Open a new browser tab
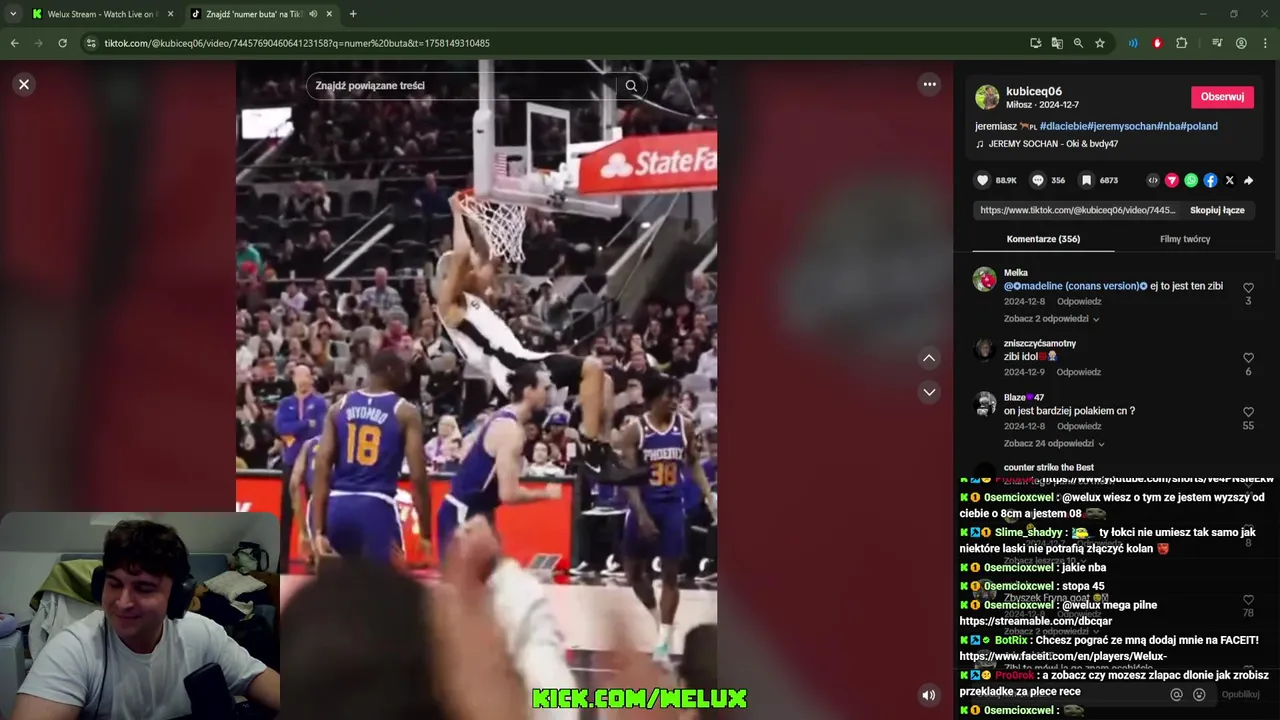The width and height of the screenshot is (1280, 720). pyautogui.click(x=353, y=14)
